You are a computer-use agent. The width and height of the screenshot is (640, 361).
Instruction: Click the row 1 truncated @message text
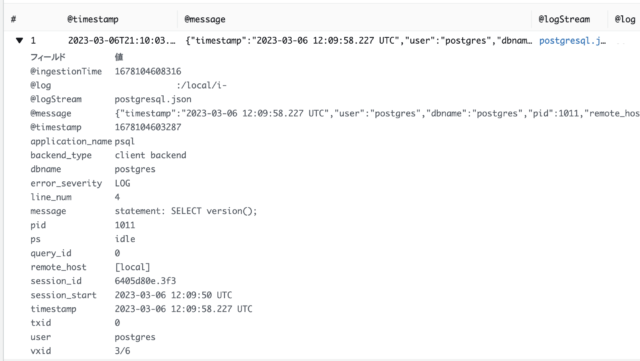[x=359, y=41]
